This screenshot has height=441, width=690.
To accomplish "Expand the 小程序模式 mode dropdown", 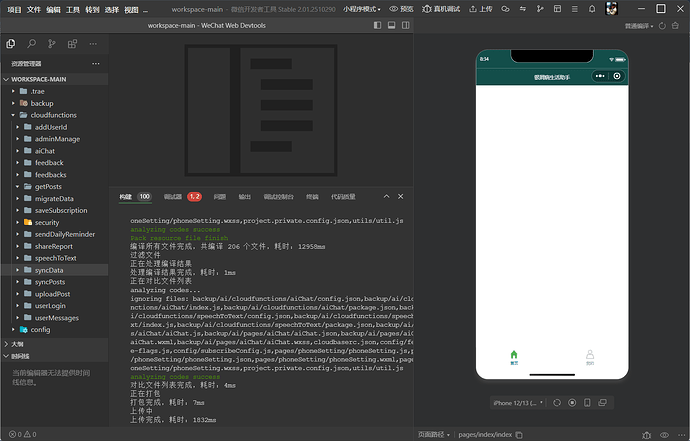I will coord(362,9).
